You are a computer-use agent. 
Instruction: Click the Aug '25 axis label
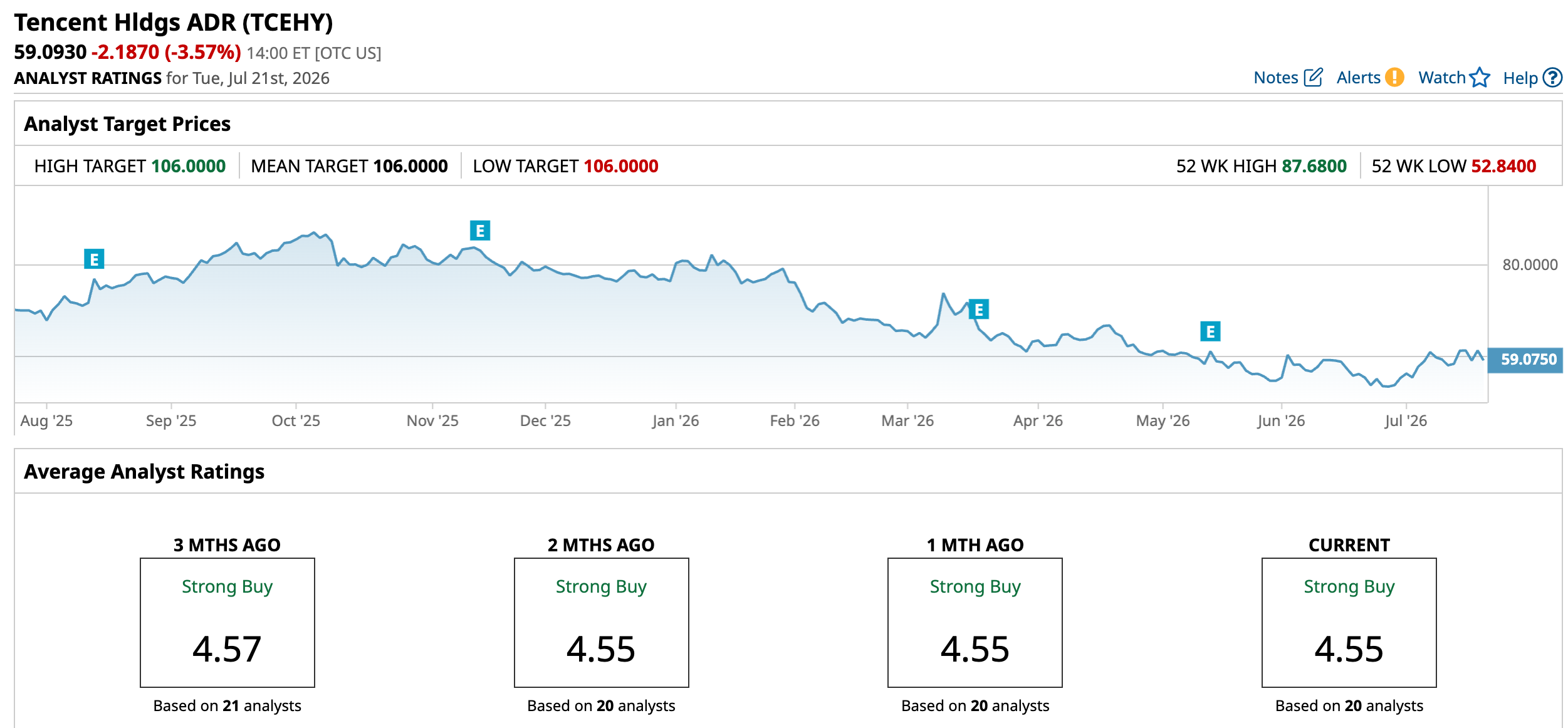click(46, 420)
